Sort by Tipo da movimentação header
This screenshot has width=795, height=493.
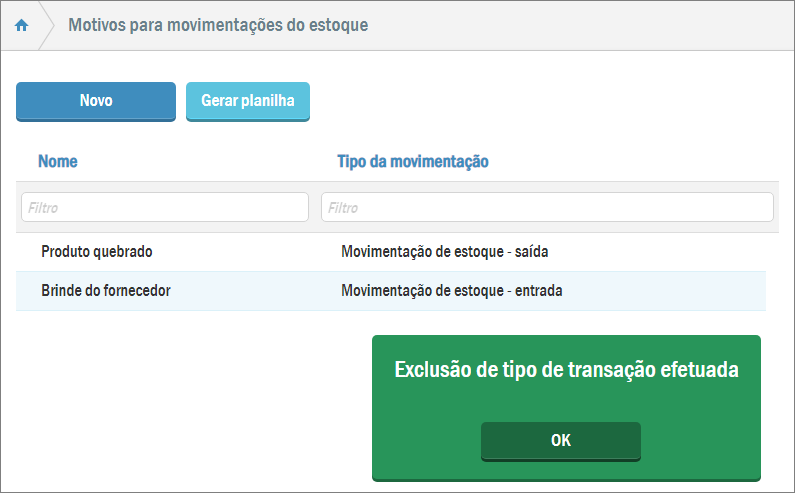pos(412,161)
